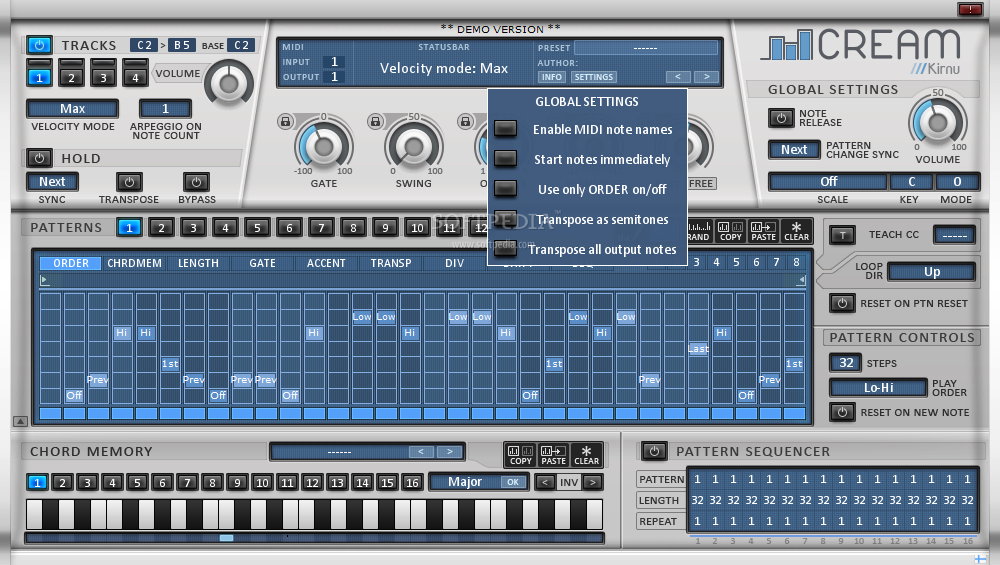Toggle the Tracks power button
This screenshot has height=565, width=1000.
40,45
